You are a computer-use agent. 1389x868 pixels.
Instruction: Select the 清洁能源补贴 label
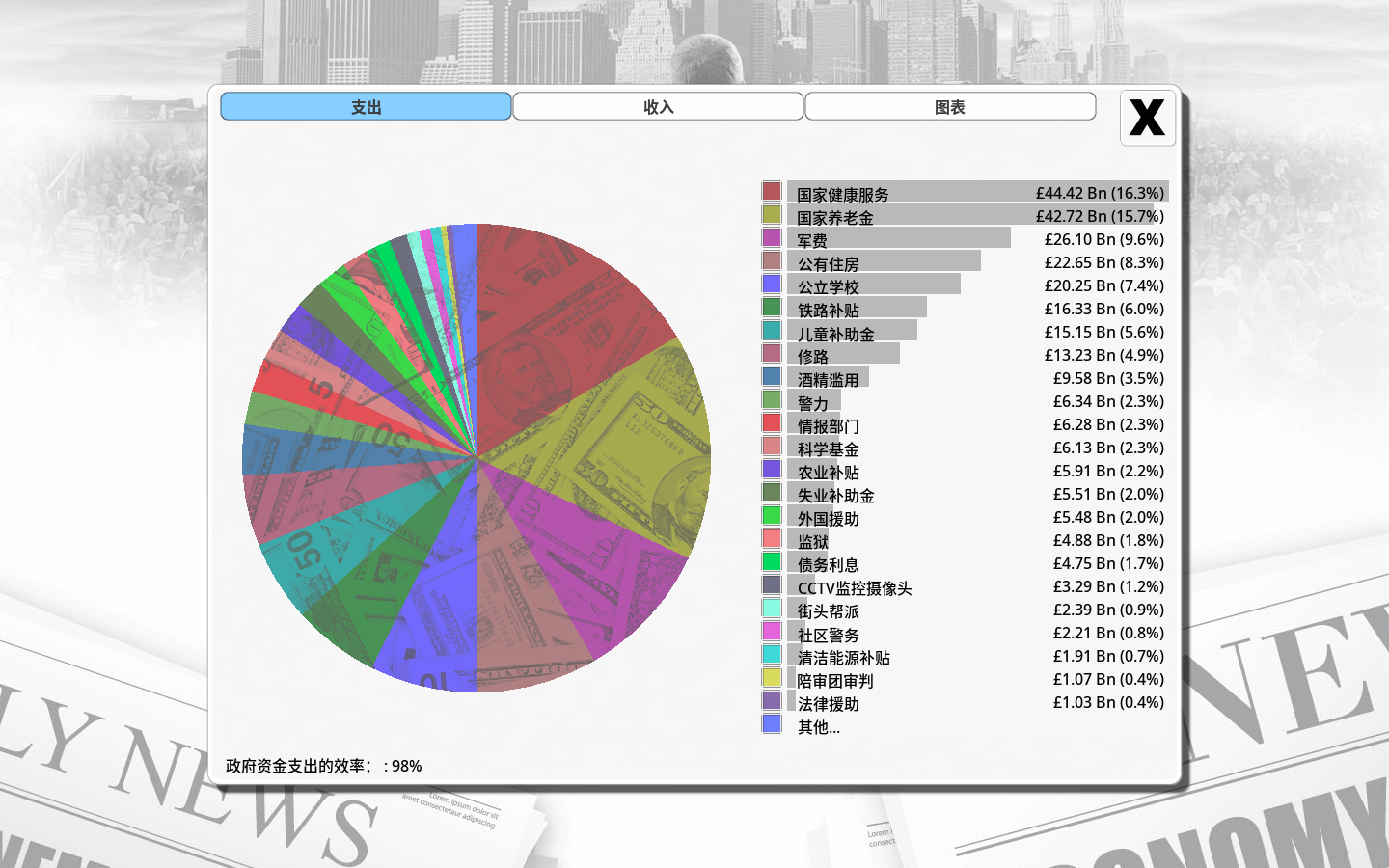[843, 658]
